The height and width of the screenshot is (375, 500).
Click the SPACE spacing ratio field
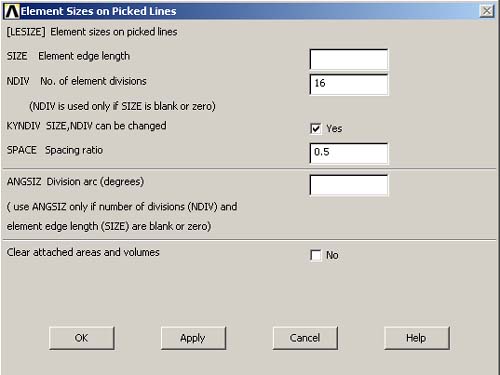coord(349,153)
